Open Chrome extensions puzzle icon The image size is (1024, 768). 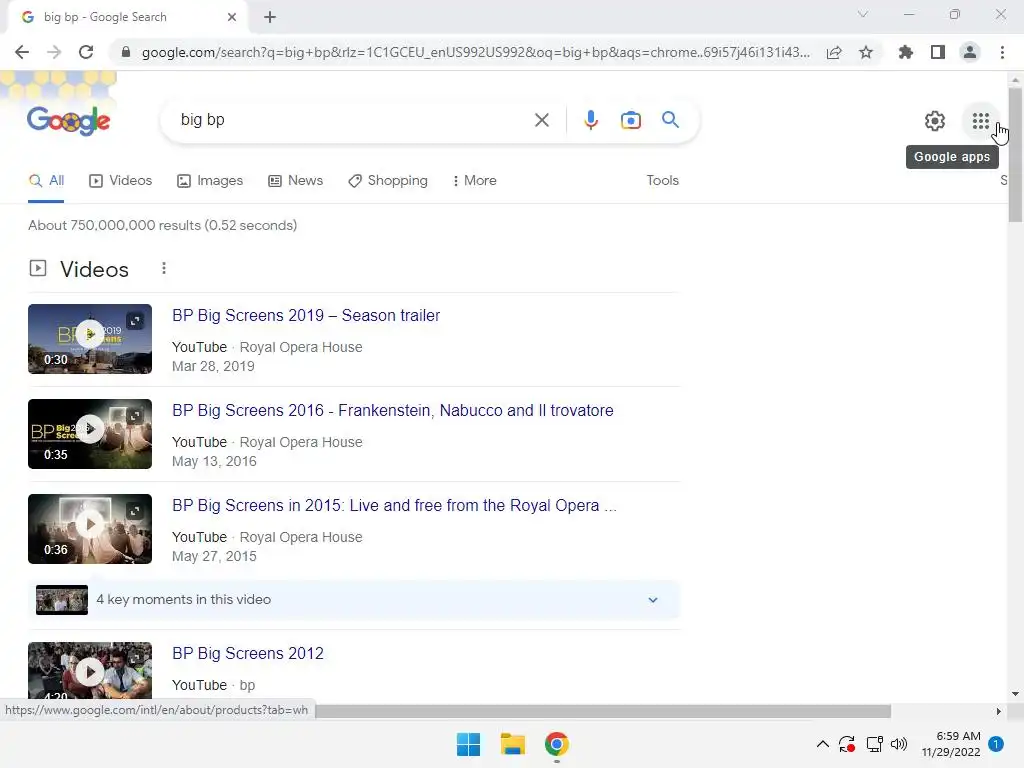(x=905, y=52)
